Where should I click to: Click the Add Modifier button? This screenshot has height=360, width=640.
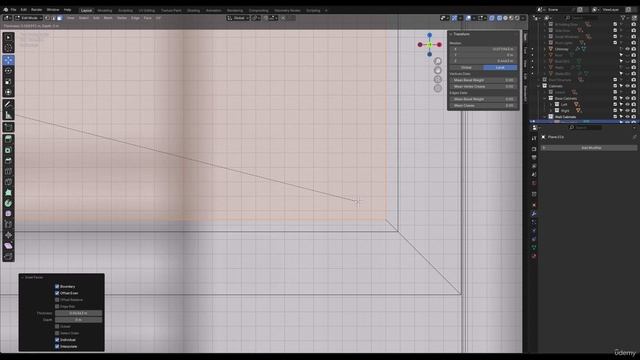(x=589, y=148)
